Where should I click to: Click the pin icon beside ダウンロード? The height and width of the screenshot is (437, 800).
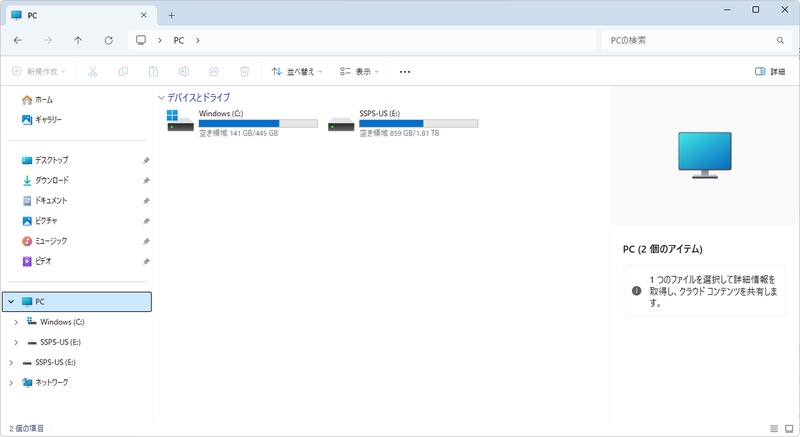146,181
